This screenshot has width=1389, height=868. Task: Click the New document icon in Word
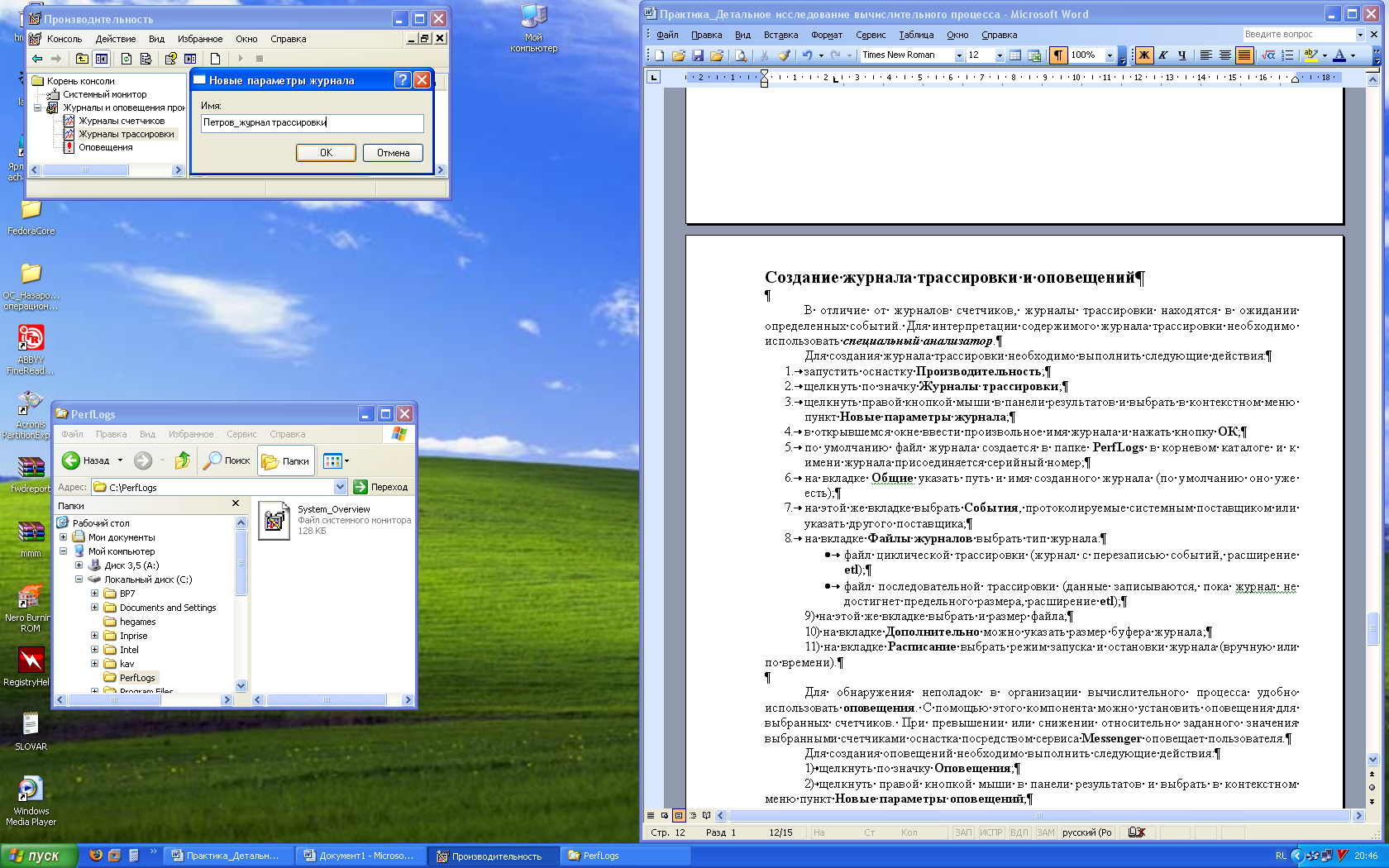tap(660, 55)
